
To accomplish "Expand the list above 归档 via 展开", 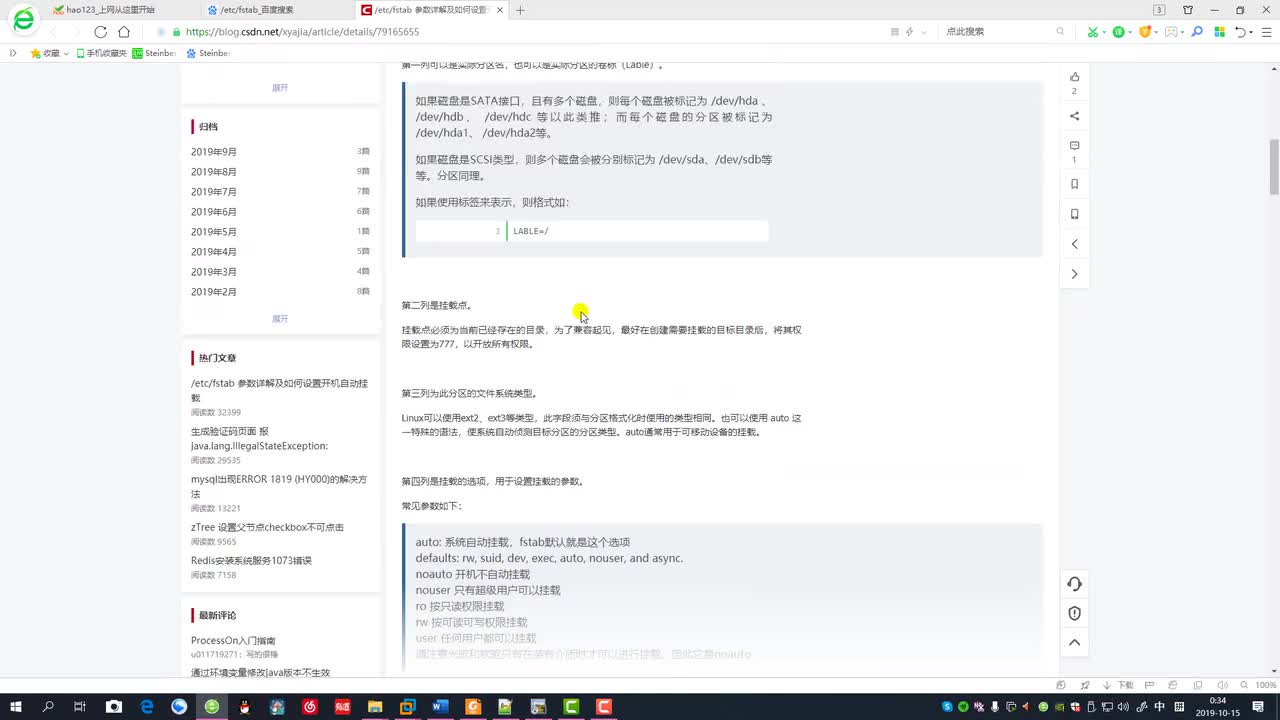I will (x=280, y=88).
